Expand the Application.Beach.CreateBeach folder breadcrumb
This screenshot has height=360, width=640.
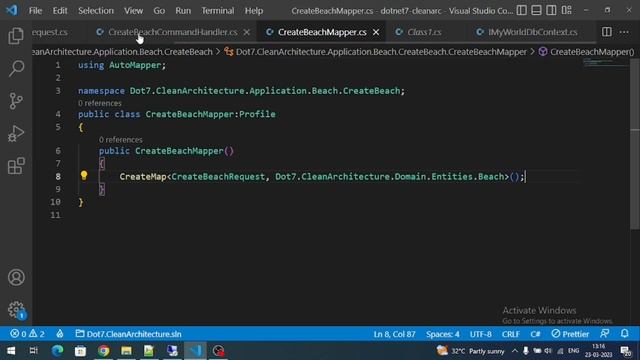tap(122, 52)
